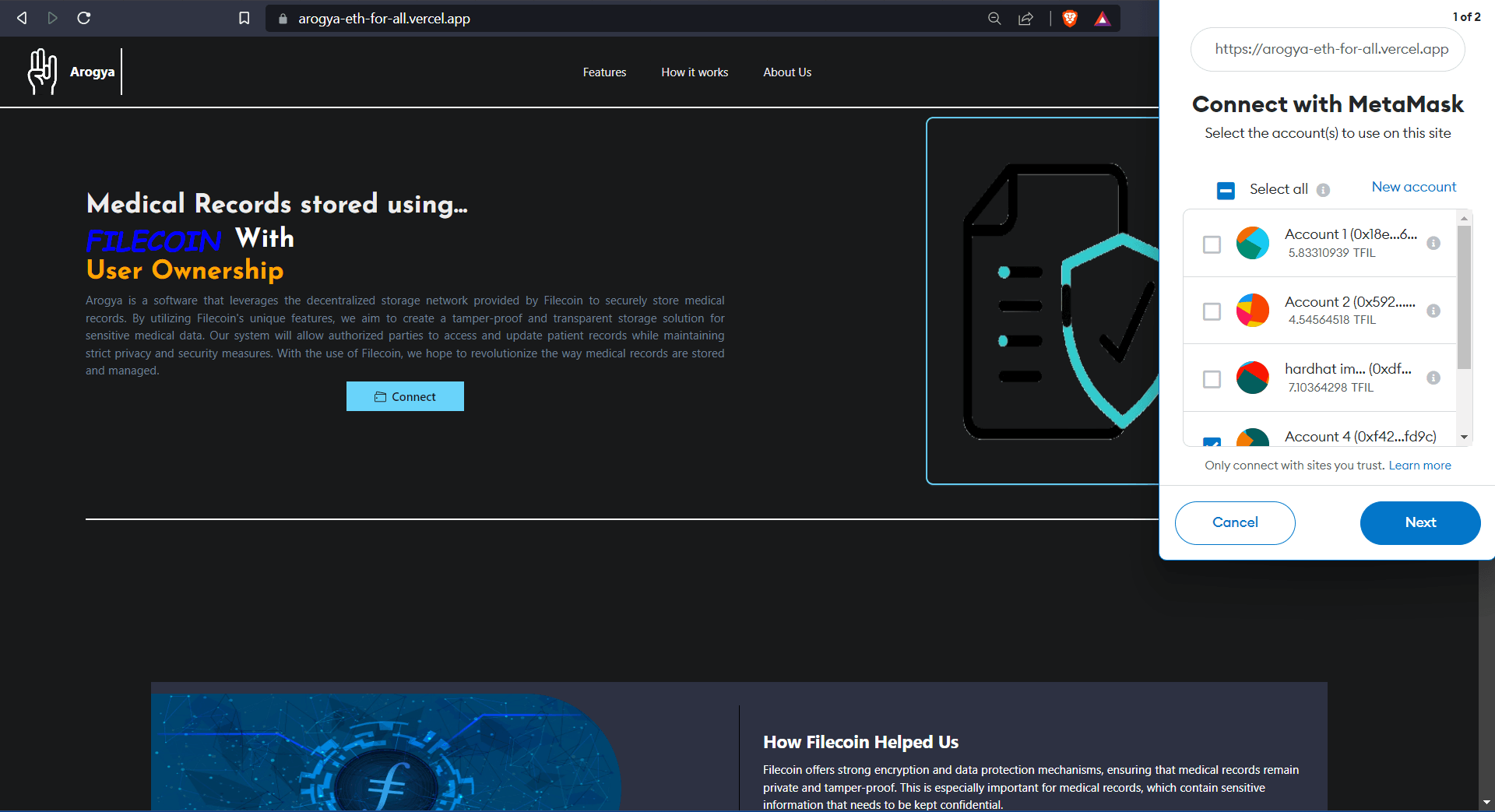The width and height of the screenshot is (1495, 812).
Task: Click the New account link
Action: [x=1413, y=187]
